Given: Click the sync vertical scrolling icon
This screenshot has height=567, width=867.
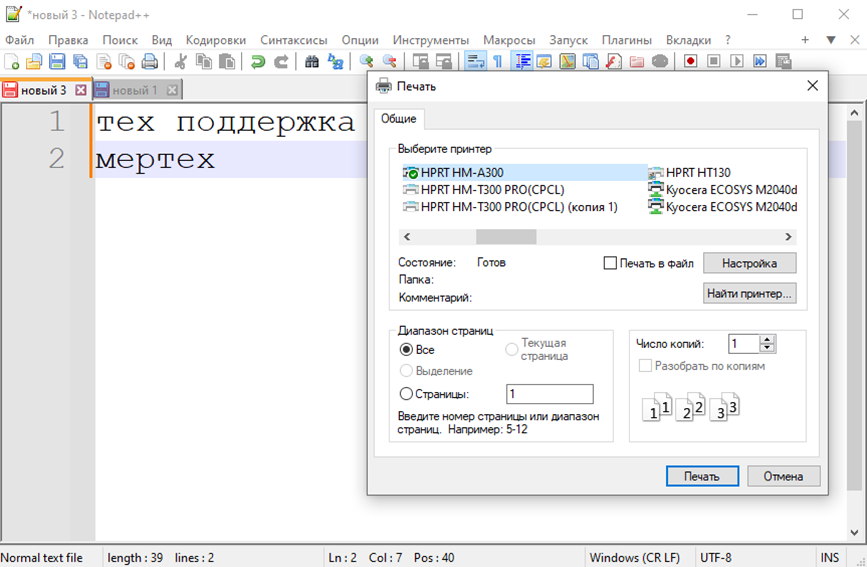Looking at the screenshot, I should tap(420, 61).
